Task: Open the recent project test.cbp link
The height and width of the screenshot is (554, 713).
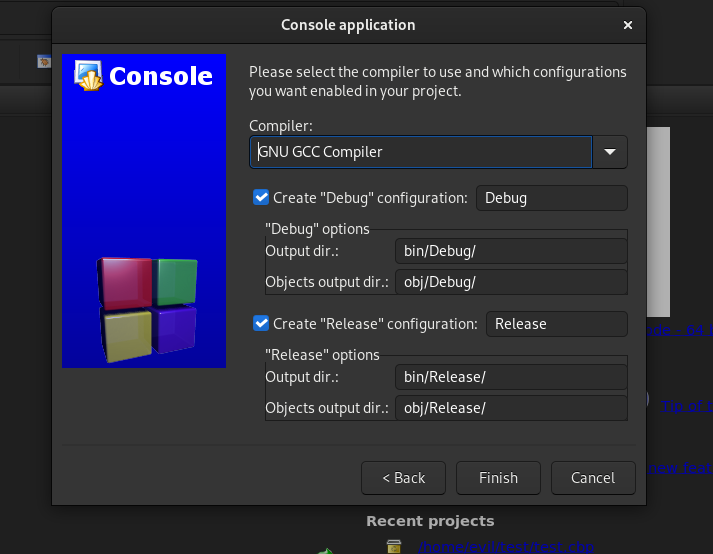Action: 505,546
